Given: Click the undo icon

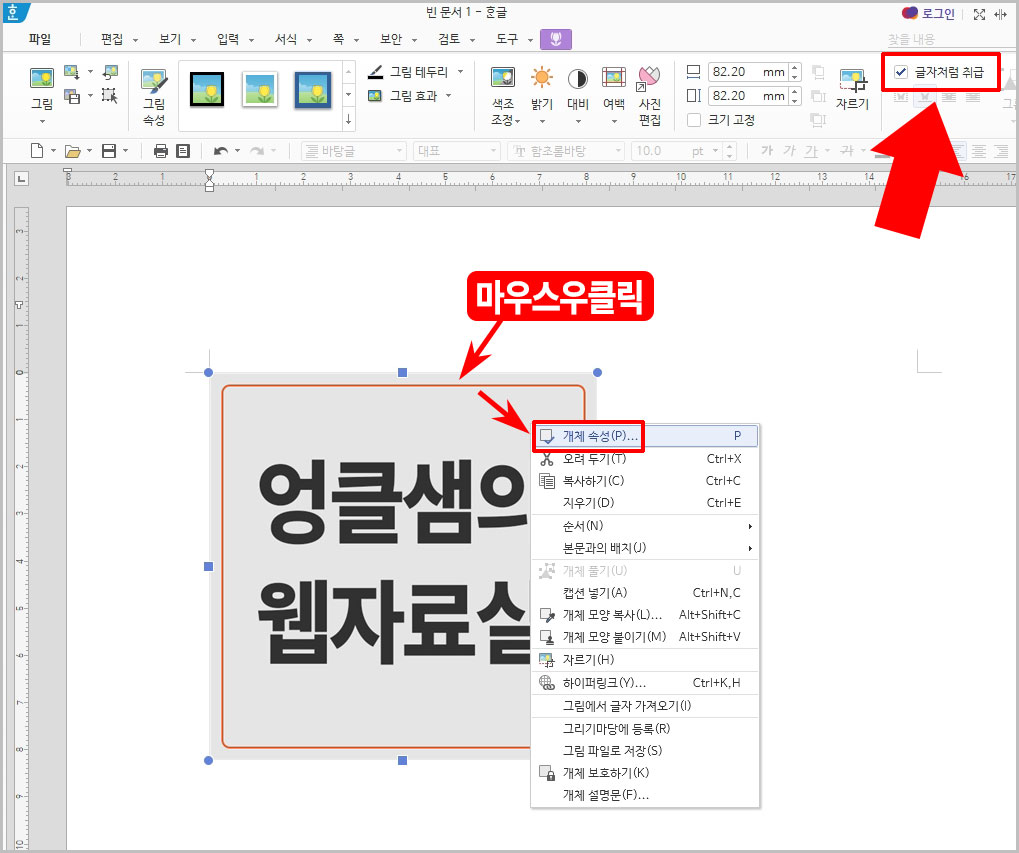Looking at the screenshot, I should pos(218,150).
